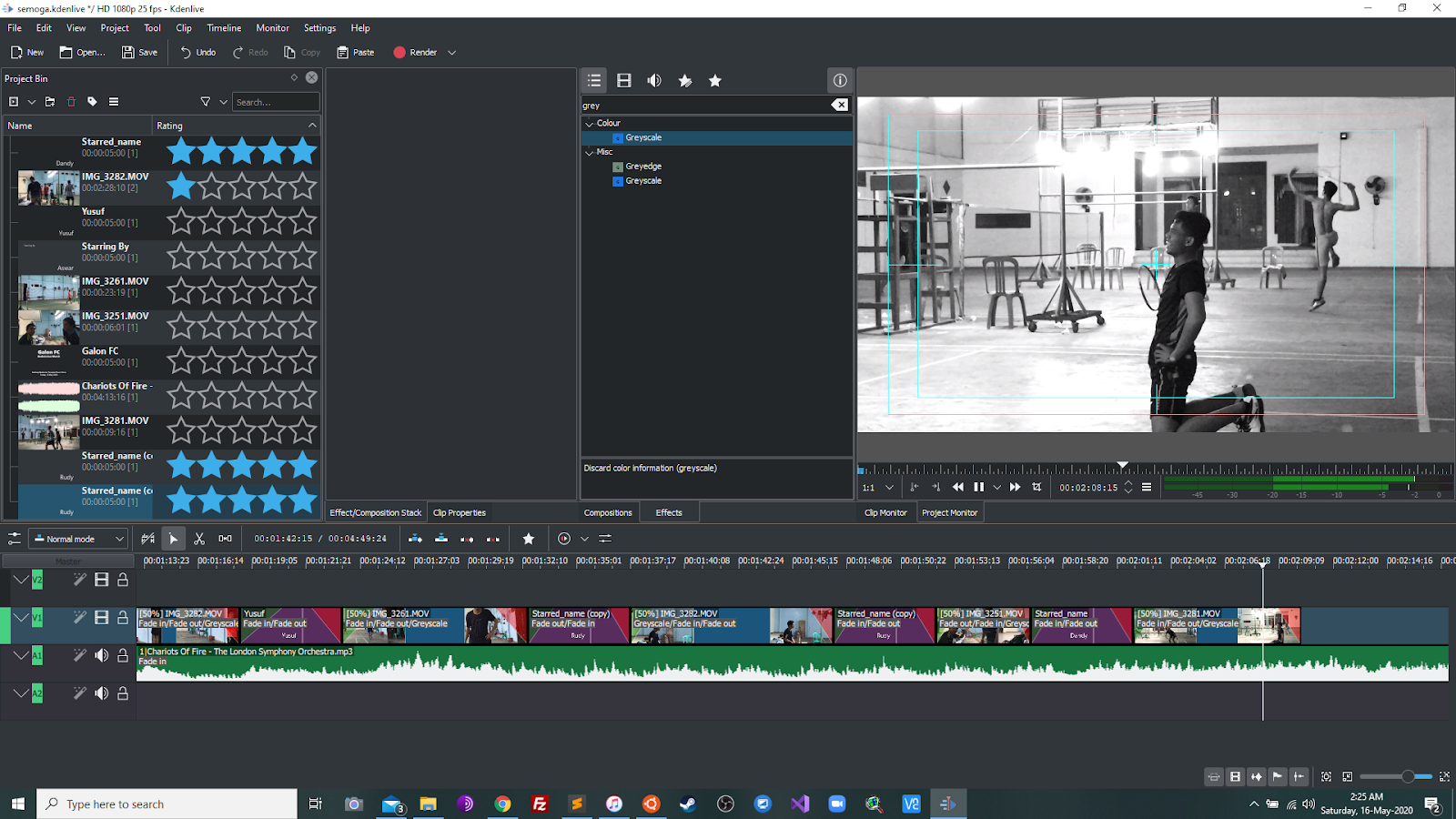Open the Normal mode dropdown
This screenshot has height=819, width=1456.
pos(78,539)
